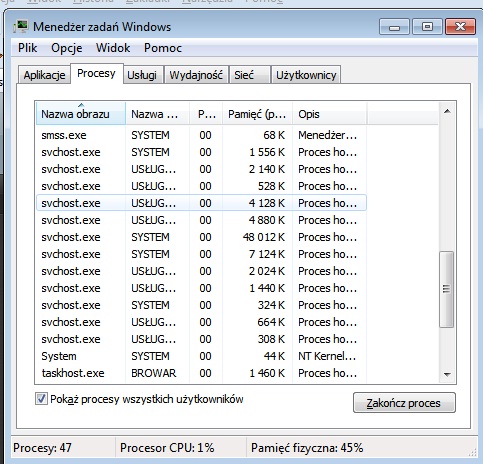Open the Opcje menu
Viewport: 484px width, 464px height.
(x=67, y=48)
